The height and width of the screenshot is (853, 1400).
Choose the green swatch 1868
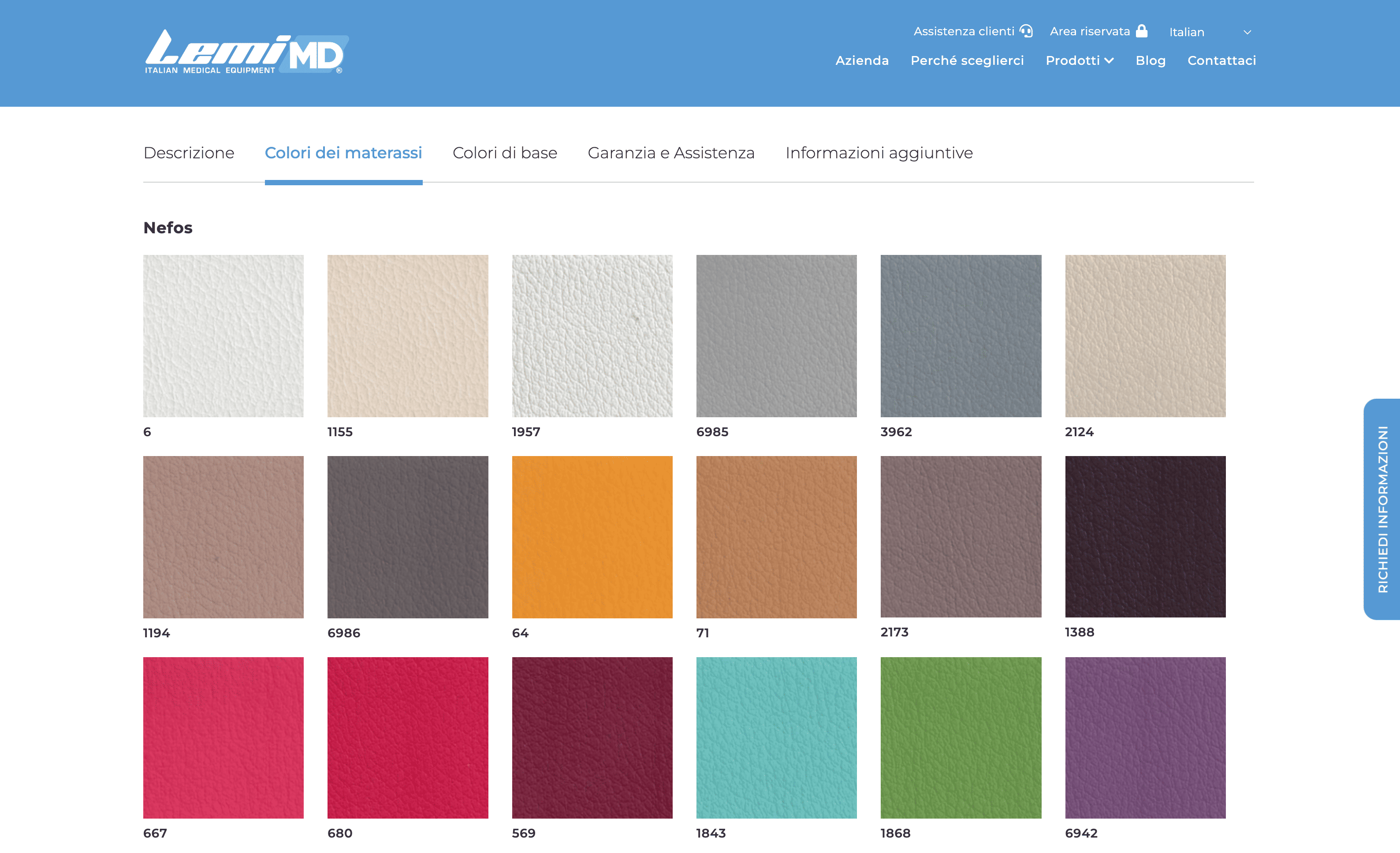tap(960, 737)
